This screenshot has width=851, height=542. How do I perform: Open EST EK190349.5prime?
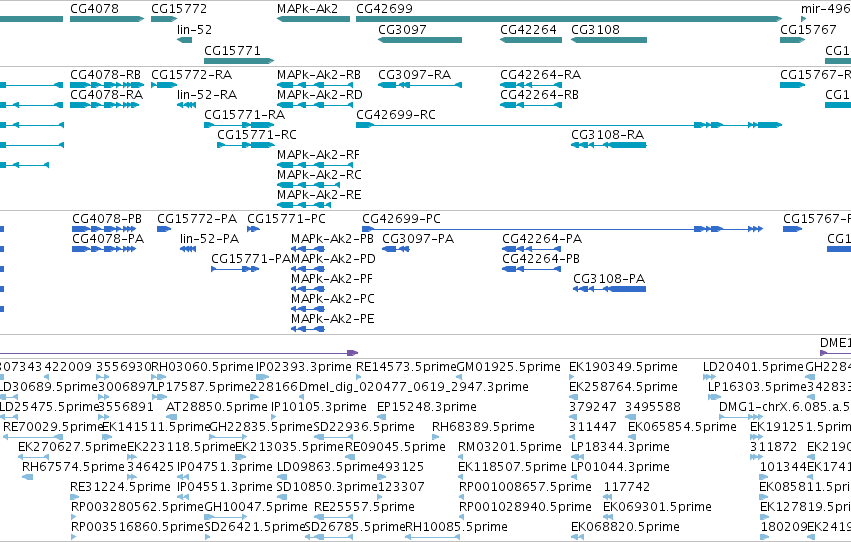pyautogui.click(x=623, y=367)
